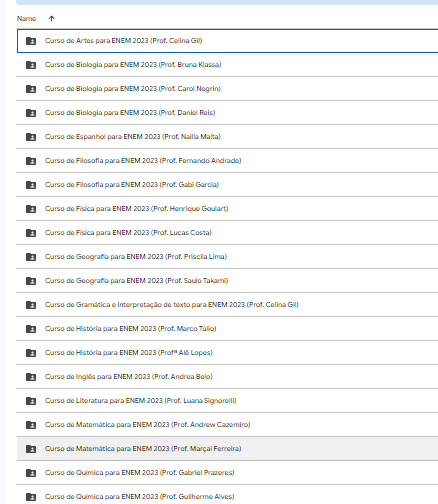
Task: Click folder icon for Biologia Bruna Klassa
Action: (x=31, y=65)
